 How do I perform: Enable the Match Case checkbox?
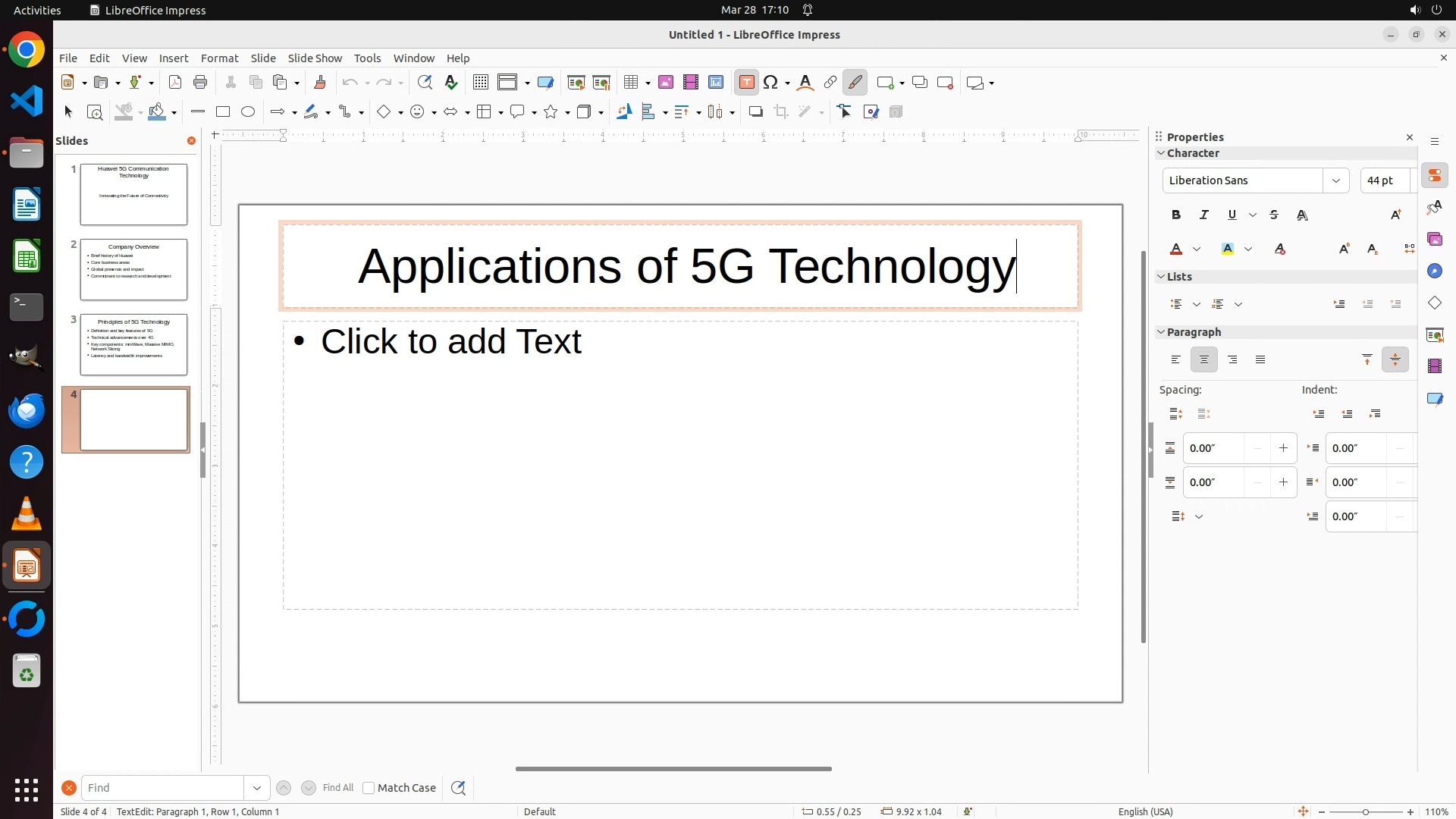coord(369,788)
